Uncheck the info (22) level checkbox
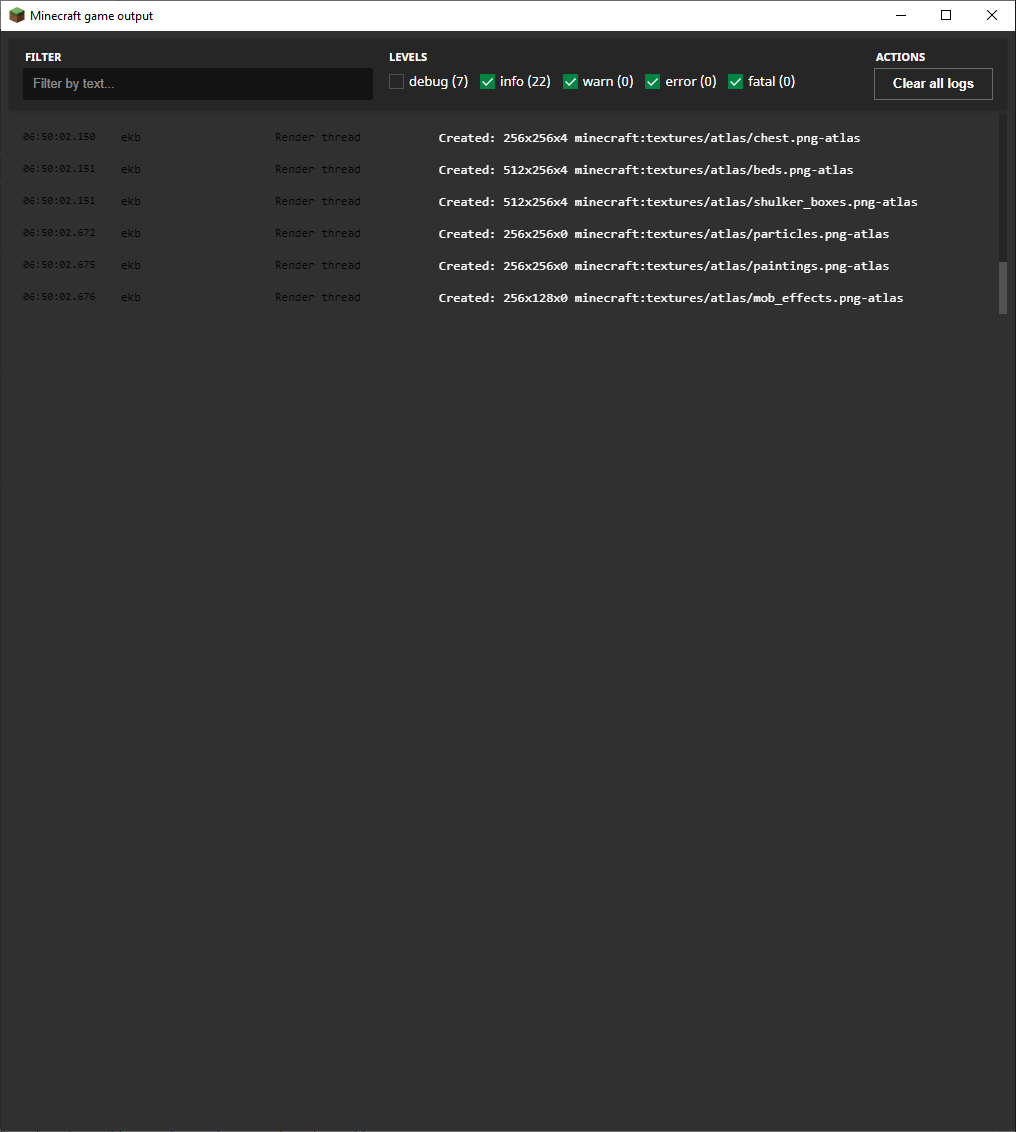The image size is (1016, 1132). point(487,82)
